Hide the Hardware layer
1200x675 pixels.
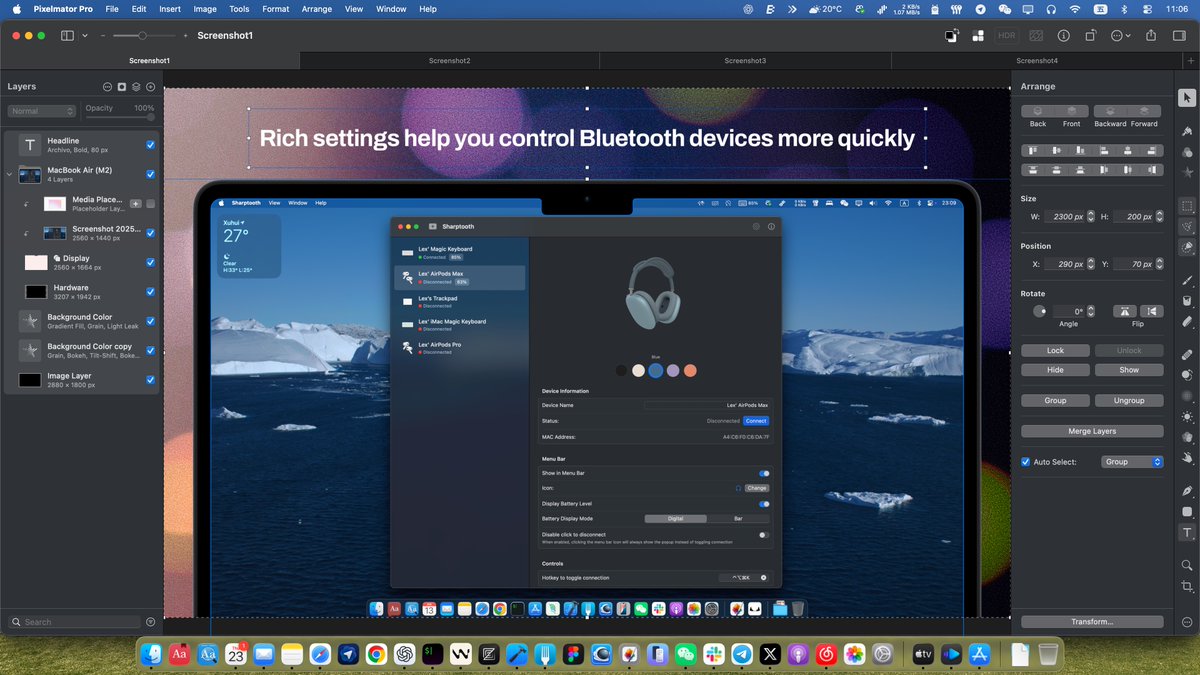point(150,292)
